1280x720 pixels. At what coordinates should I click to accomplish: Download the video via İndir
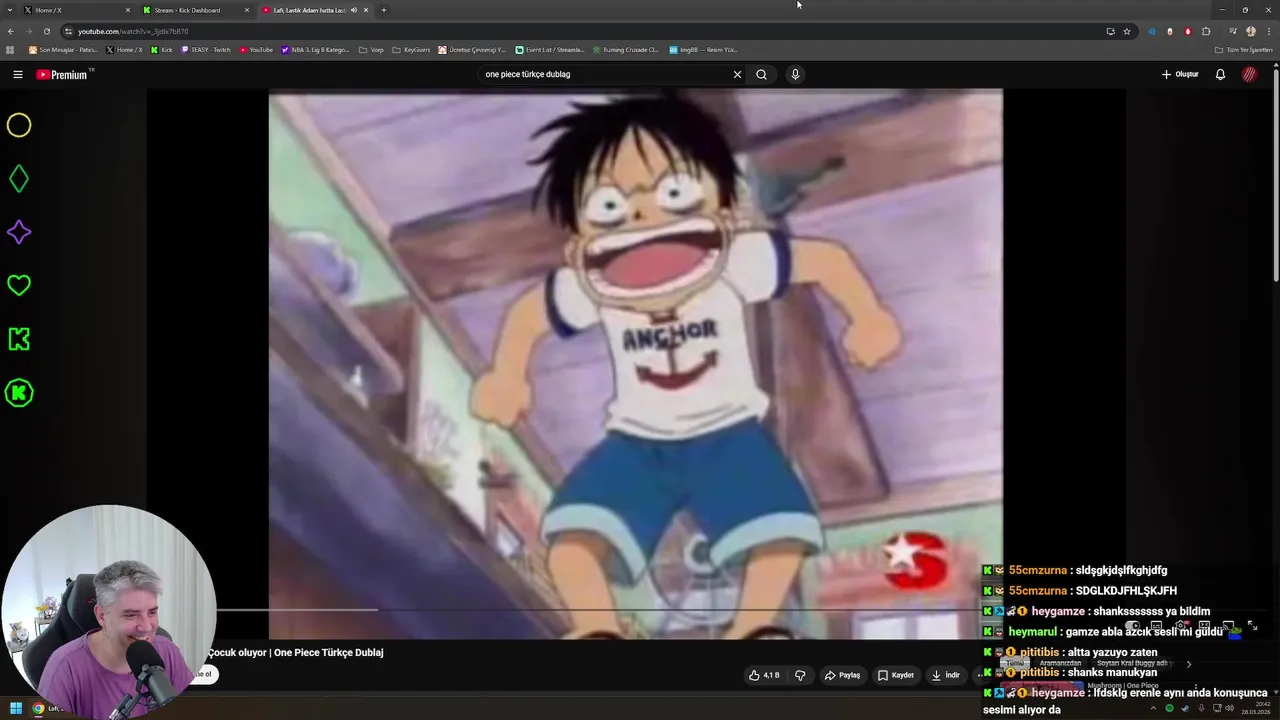click(x=946, y=675)
